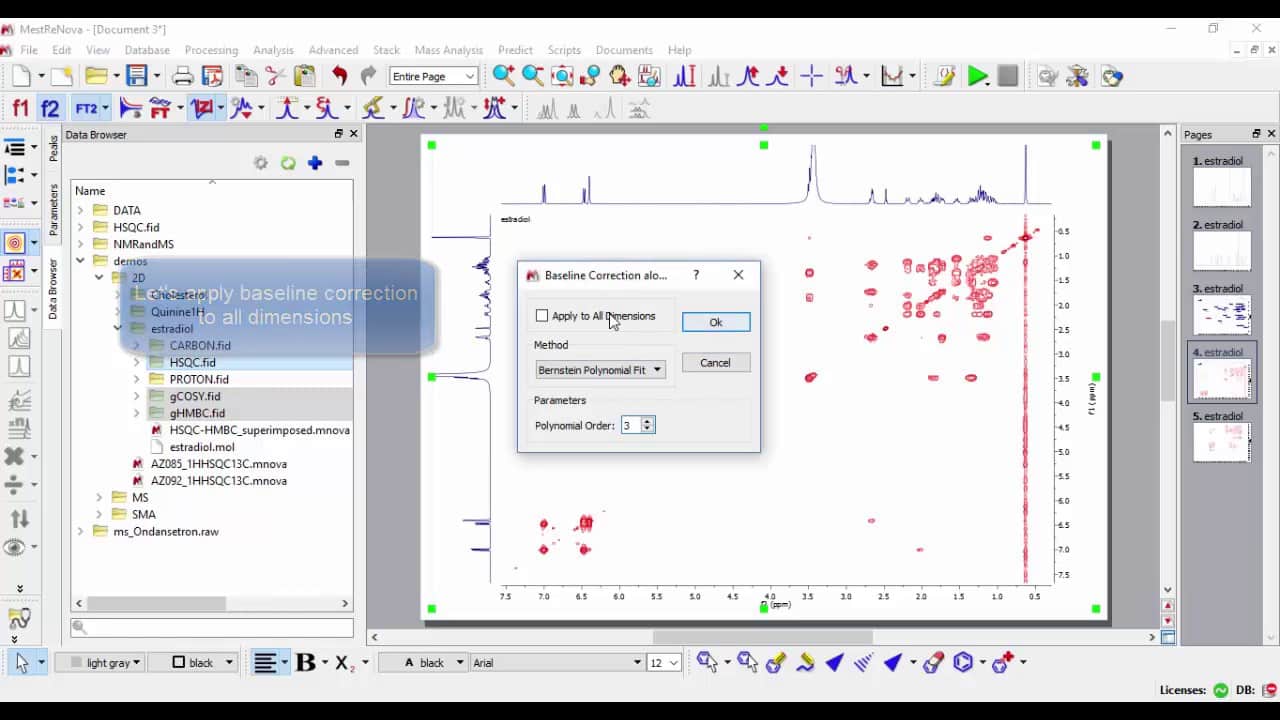Click the Print icon in toolbar
Screen dimensions: 1280x720
183,76
